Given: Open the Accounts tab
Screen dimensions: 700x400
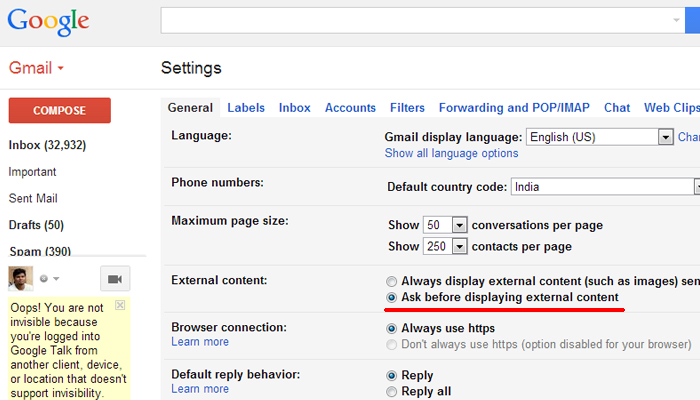Looking at the screenshot, I should (x=350, y=108).
